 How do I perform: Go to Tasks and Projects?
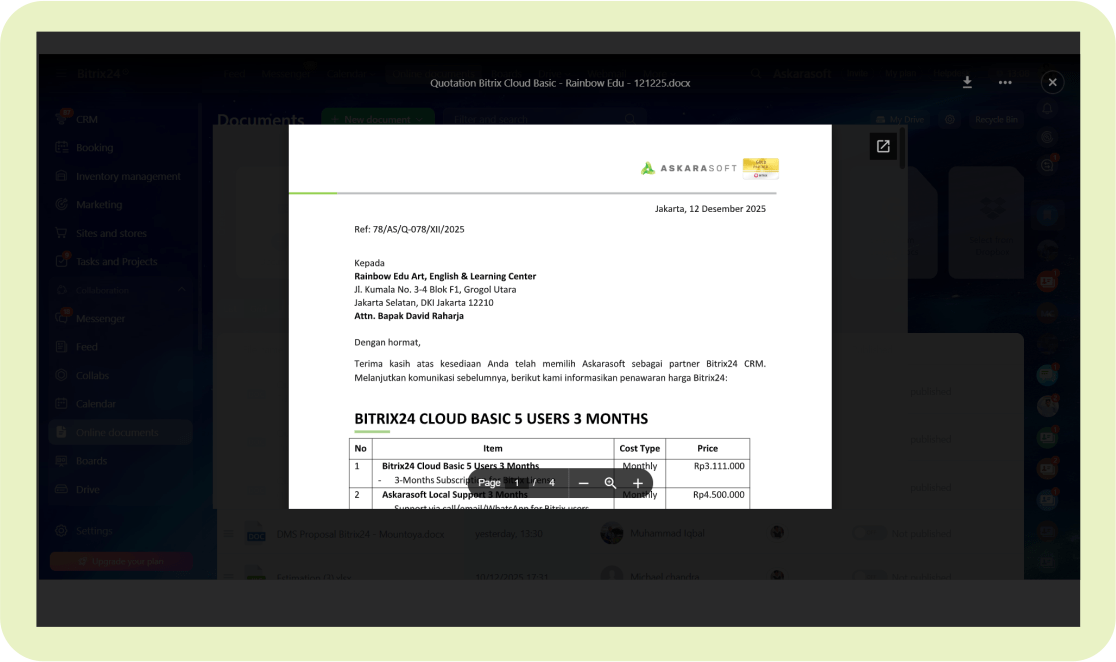click(x=116, y=262)
